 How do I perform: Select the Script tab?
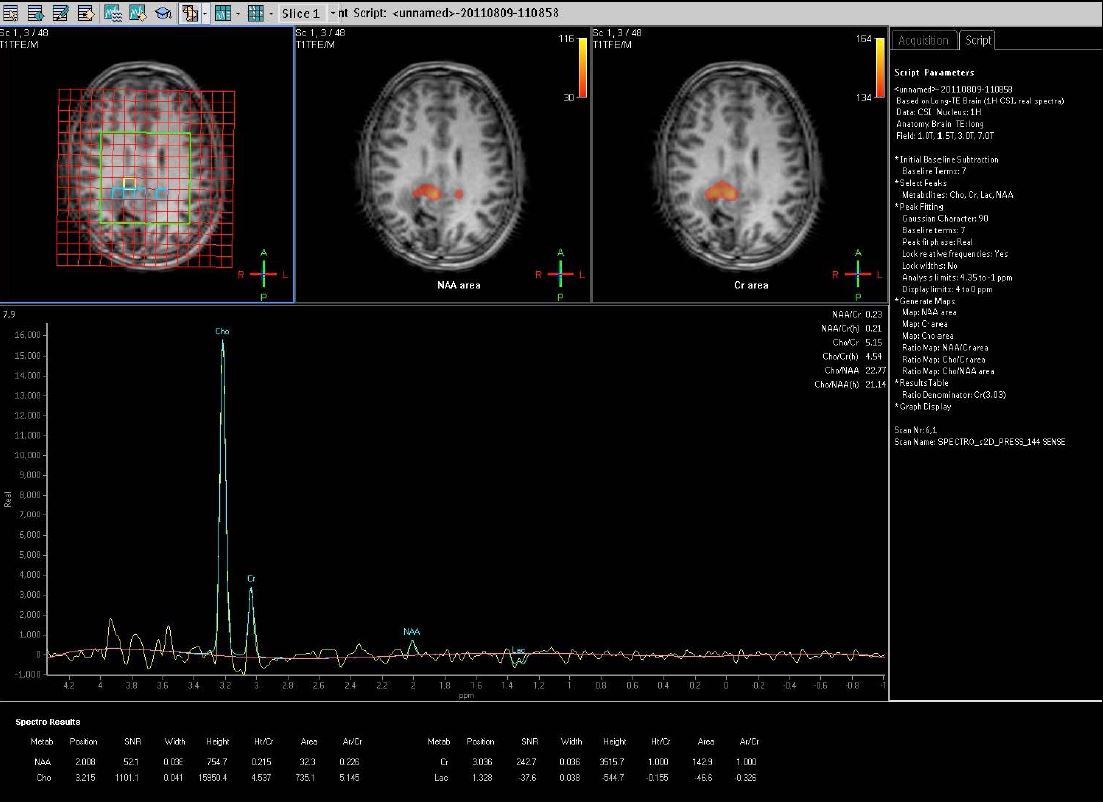(x=978, y=40)
